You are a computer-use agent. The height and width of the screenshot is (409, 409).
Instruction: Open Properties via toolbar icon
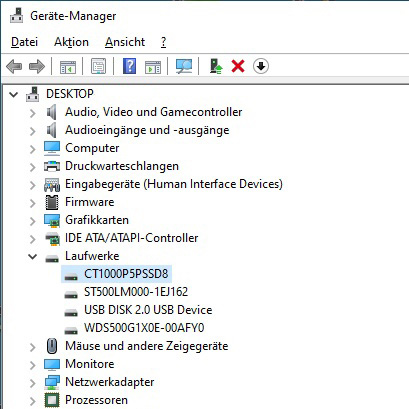(99, 66)
